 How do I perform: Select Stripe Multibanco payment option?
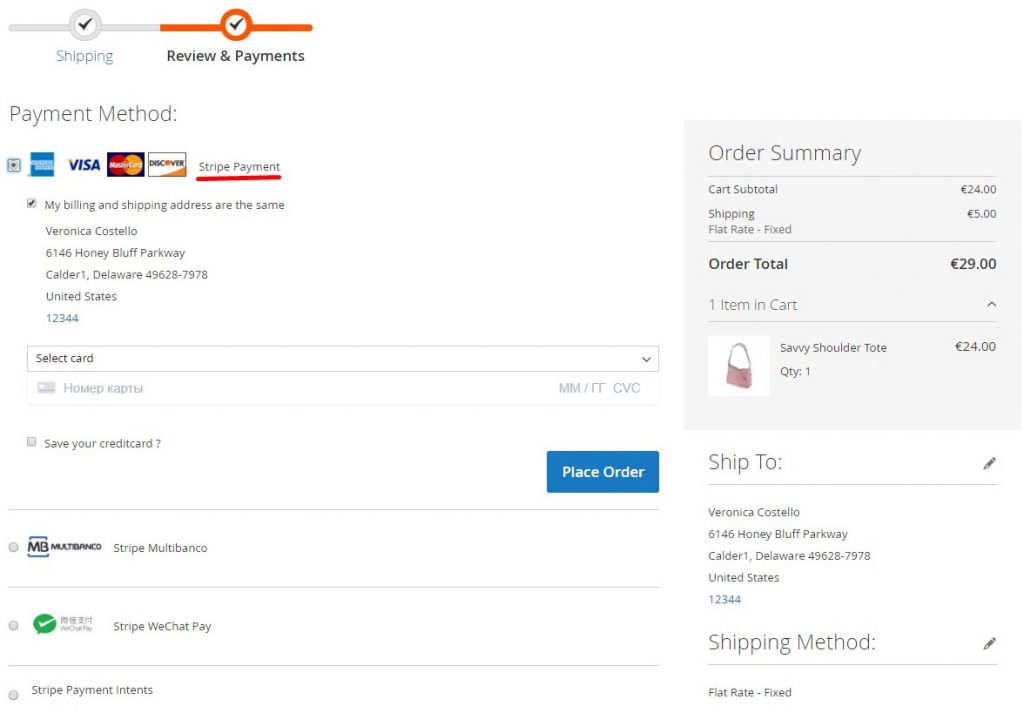(13, 547)
